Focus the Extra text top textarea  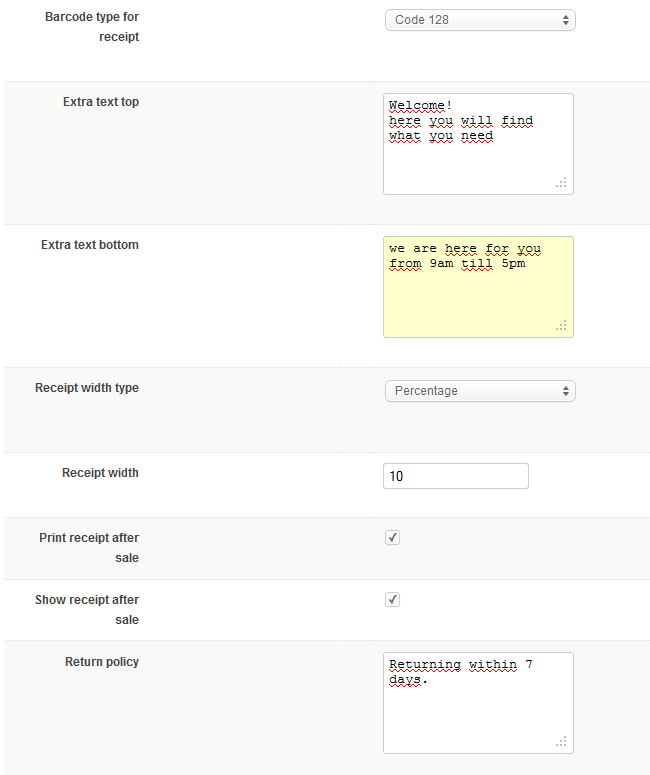[x=478, y=160]
